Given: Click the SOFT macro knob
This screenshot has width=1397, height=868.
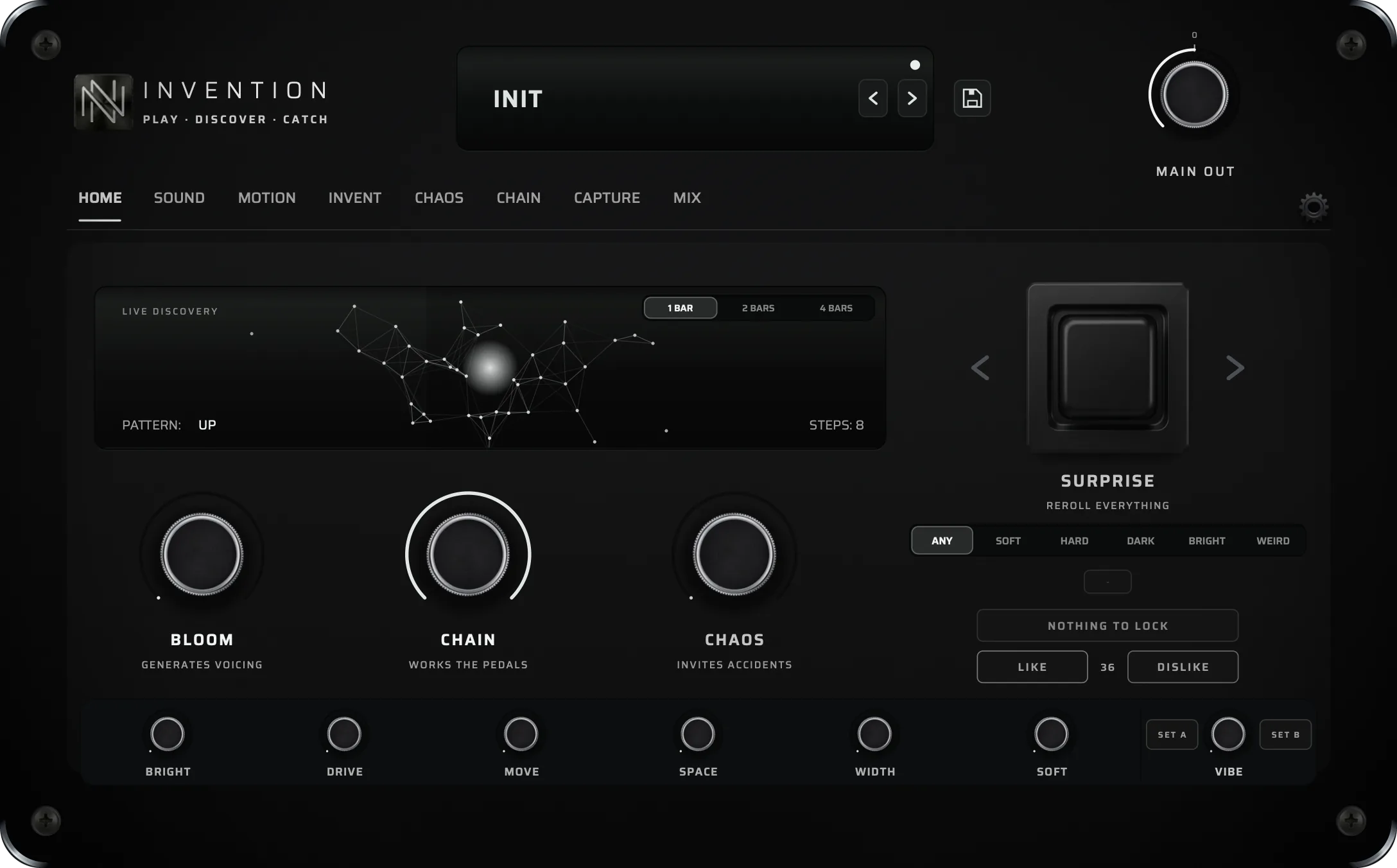Looking at the screenshot, I should [1052, 734].
